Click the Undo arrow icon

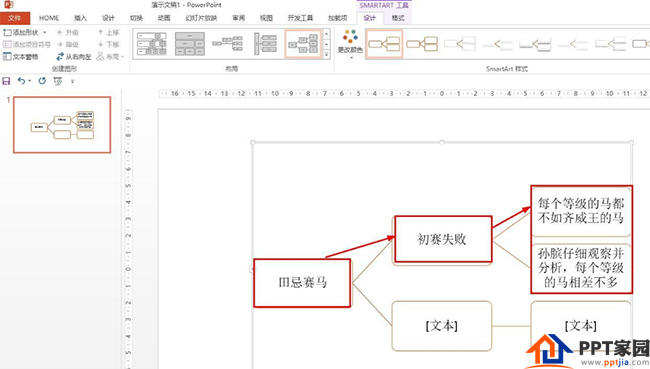click(21, 81)
